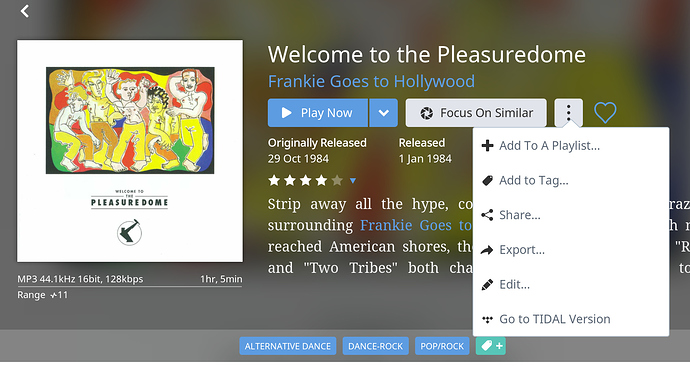The height and width of the screenshot is (372, 690).
Task: Set rating to five stars via last star
Action: [x=337, y=180]
